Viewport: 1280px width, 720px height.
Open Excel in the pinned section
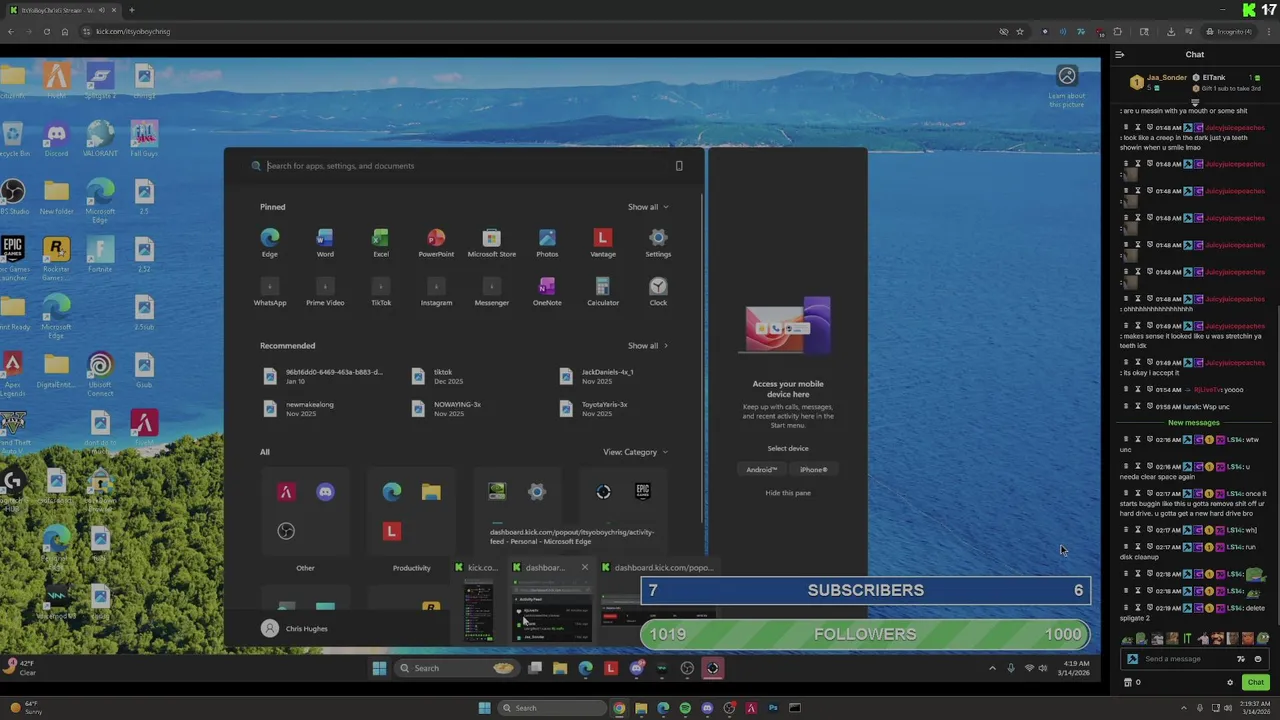click(x=381, y=242)
